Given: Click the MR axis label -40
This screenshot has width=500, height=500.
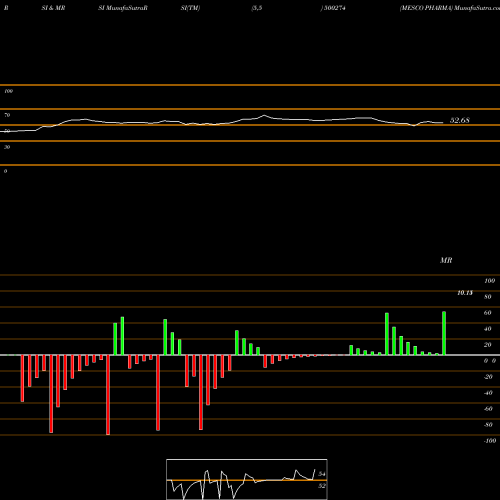Looking at the screenshot, I should (488, 393).
